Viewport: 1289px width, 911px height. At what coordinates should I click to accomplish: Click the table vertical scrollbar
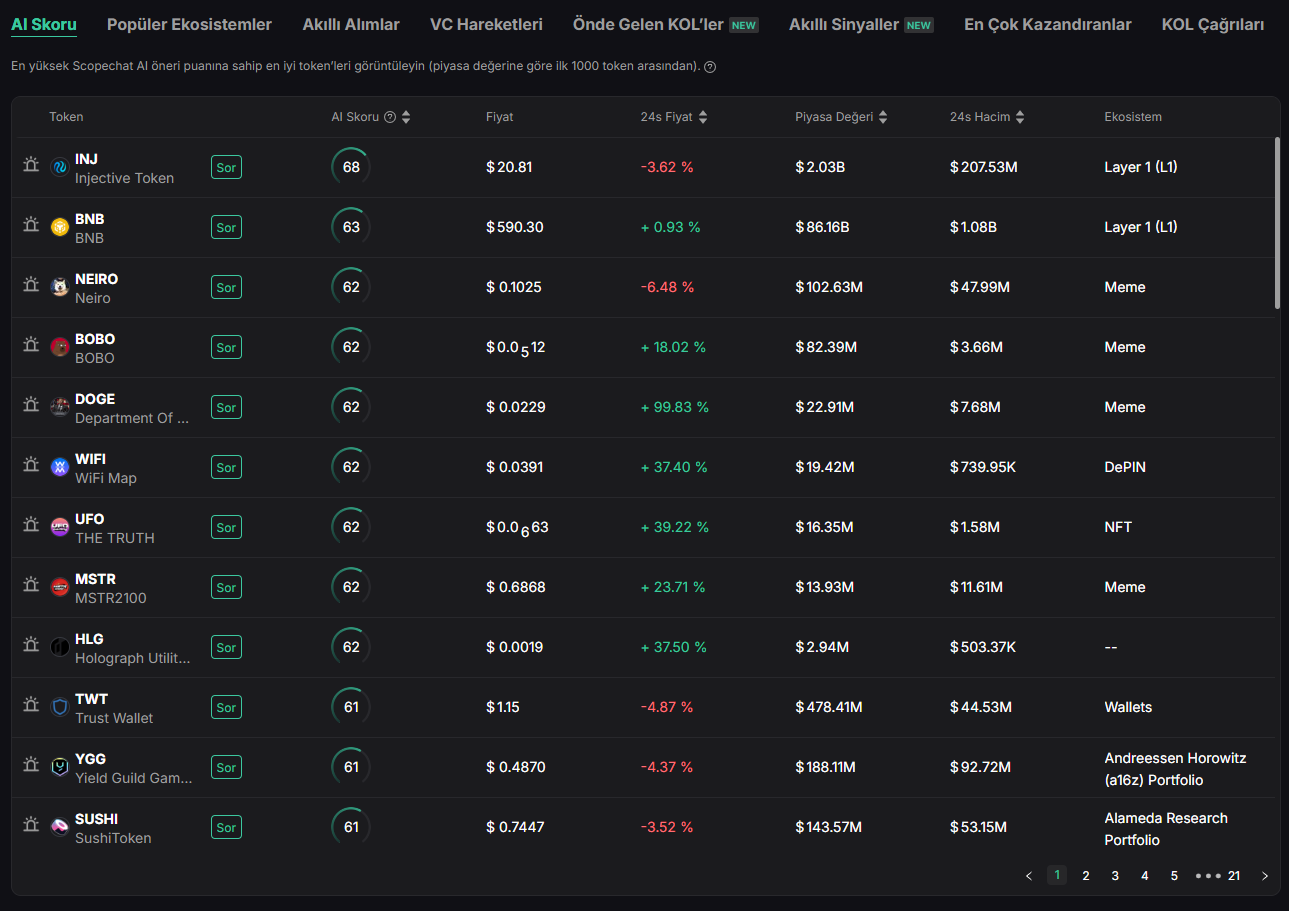pyautogui.click(x=1276, y=223)
